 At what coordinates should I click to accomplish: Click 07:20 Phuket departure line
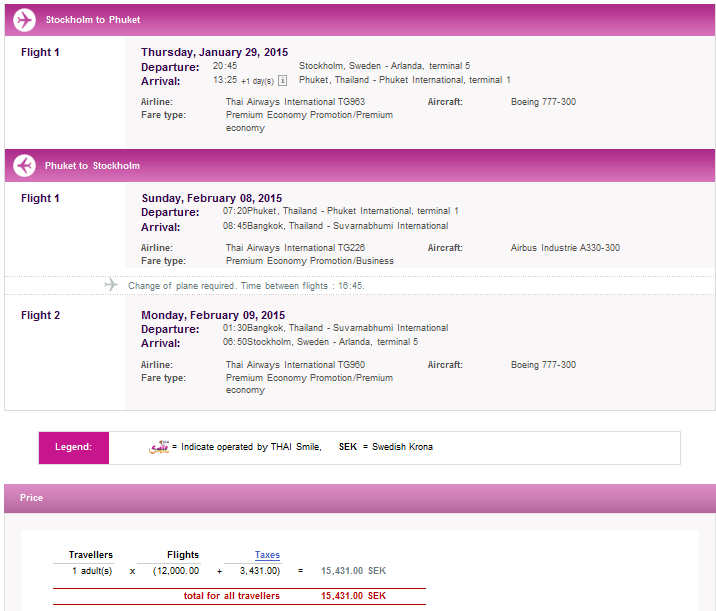[x=341, y=211]
